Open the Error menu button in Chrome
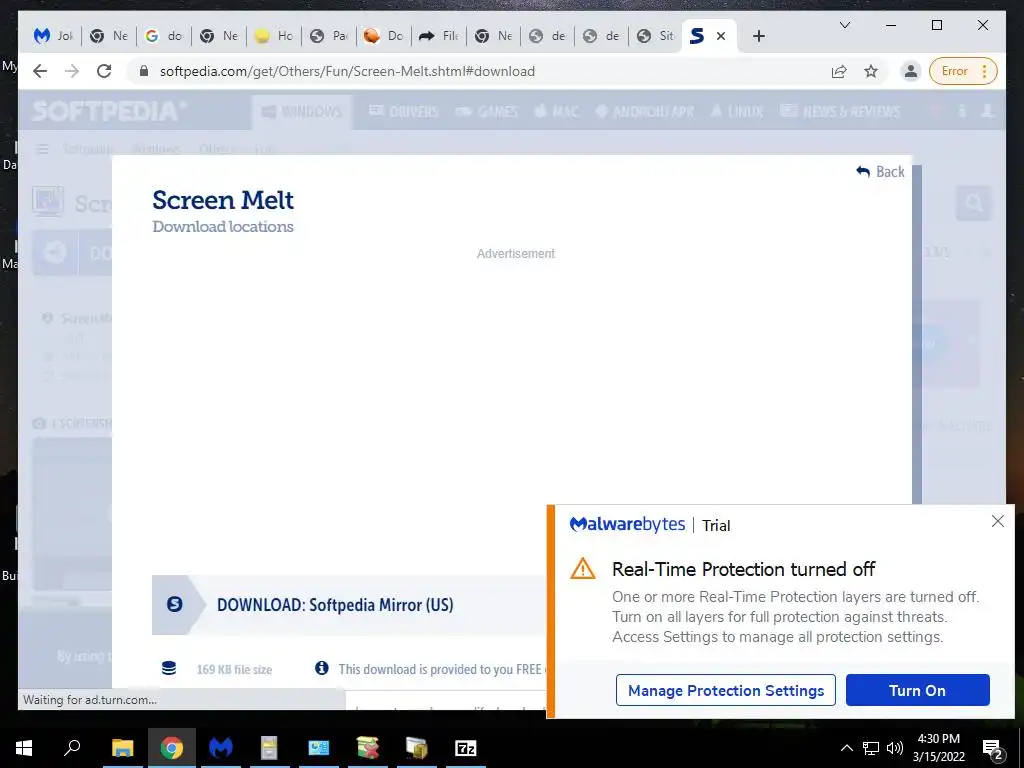This screenshot has width=1024, height=768. click(x=961, y=71)
